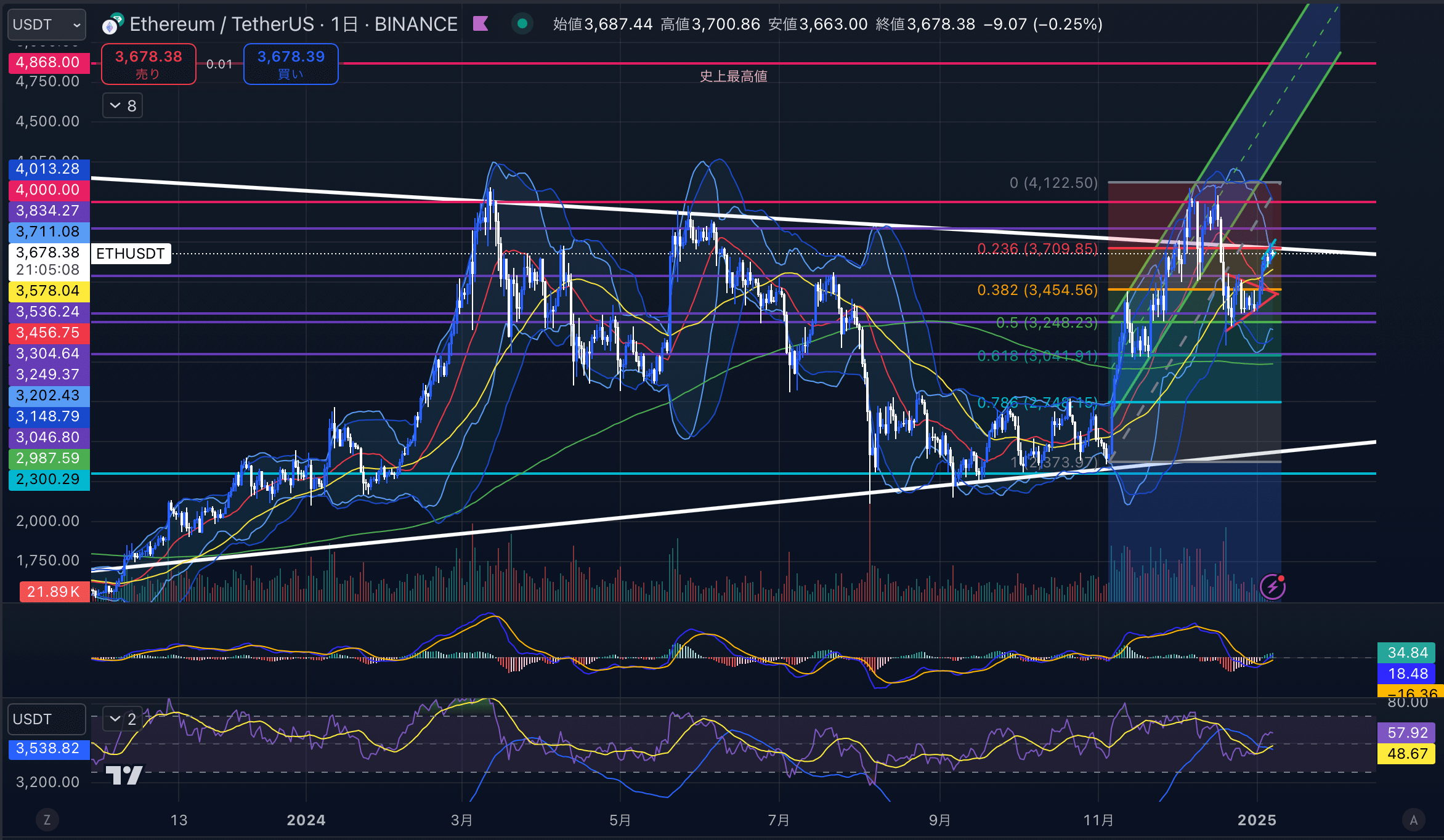Click the yellow 3,578.04 price label
This screenshot has width=1444, height=840.
(x=48, y=291)
